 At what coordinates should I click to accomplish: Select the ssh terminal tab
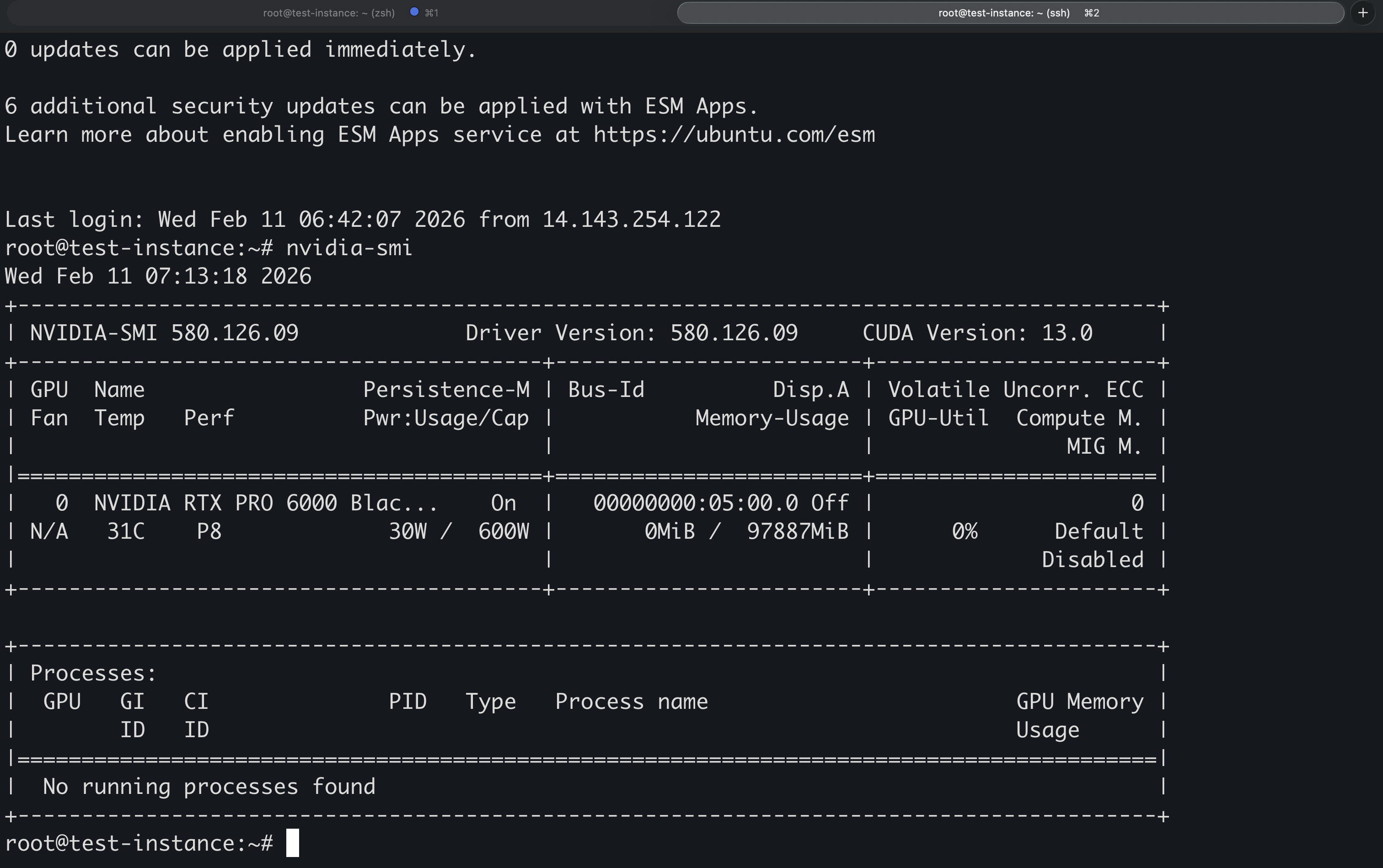(1010, 13)
